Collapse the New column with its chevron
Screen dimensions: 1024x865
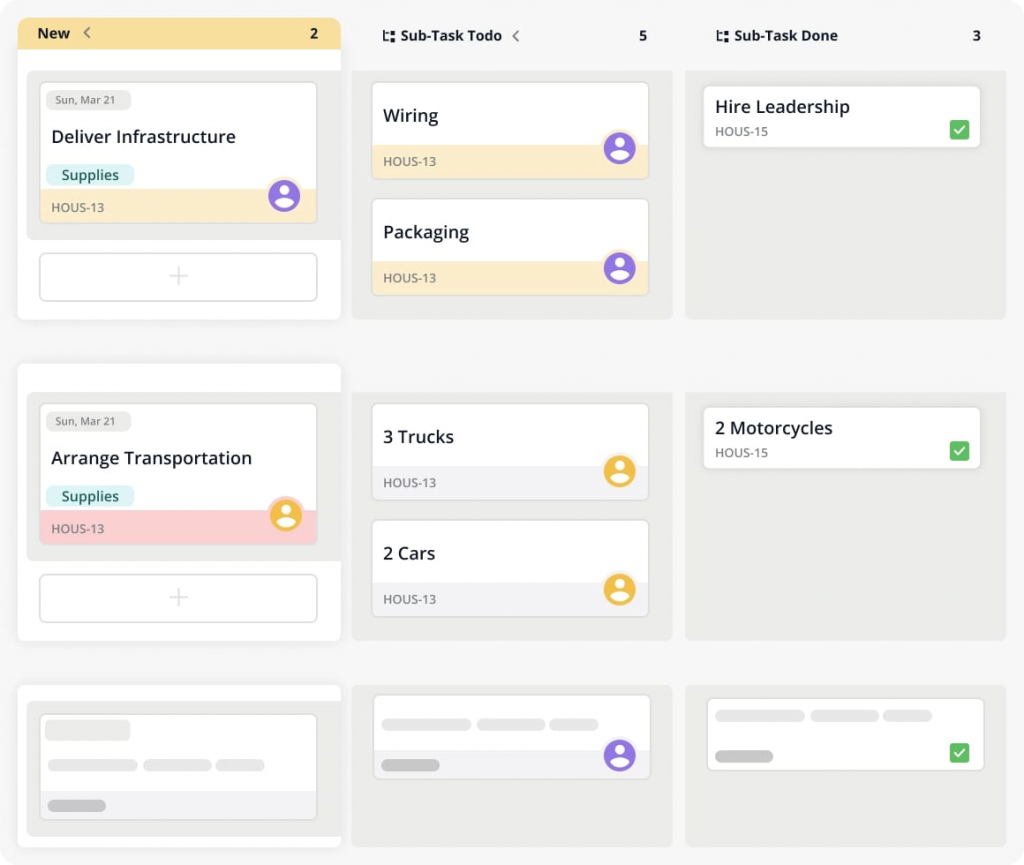(x=87, y=33)
